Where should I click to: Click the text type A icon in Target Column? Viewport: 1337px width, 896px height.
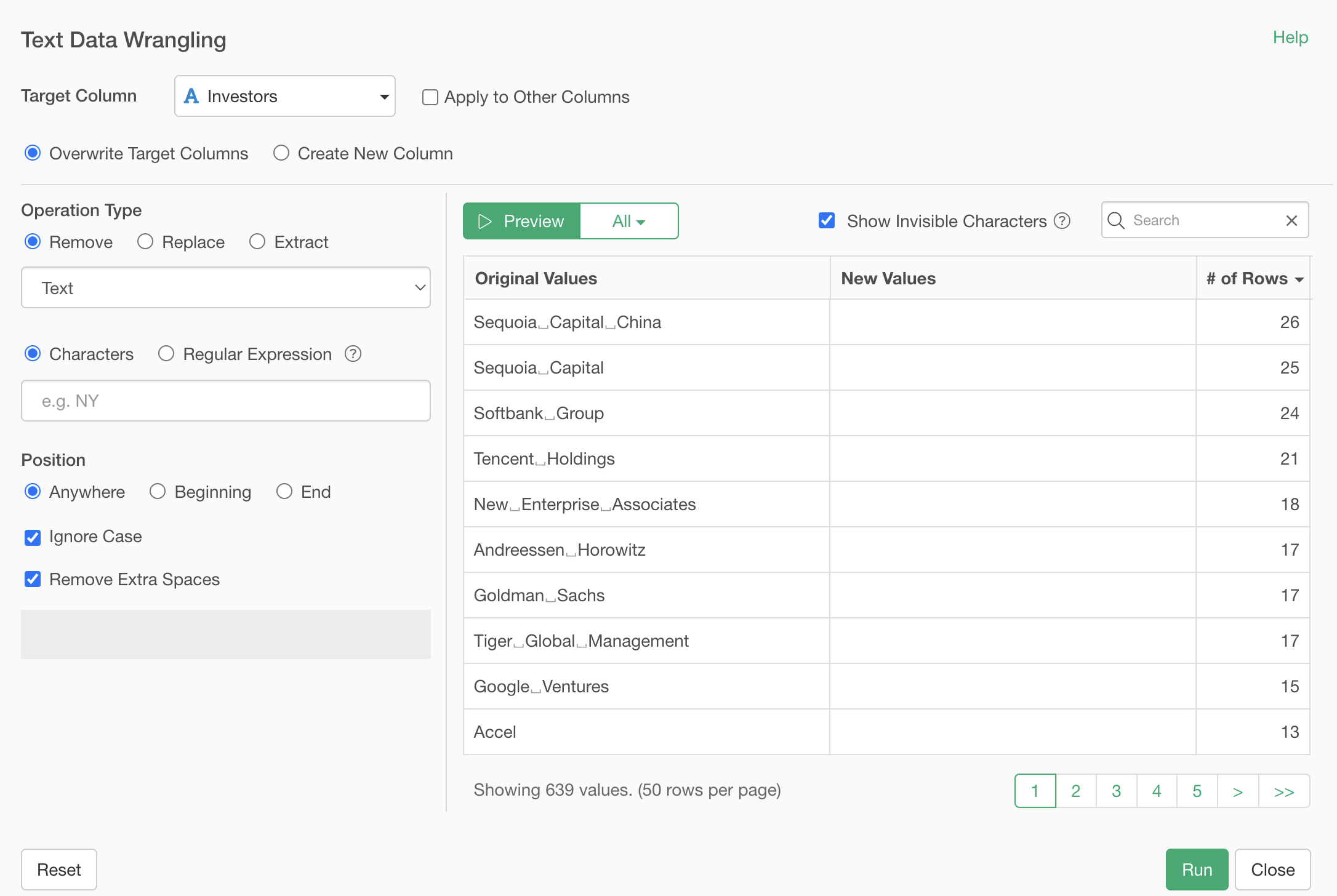point(191,96)
